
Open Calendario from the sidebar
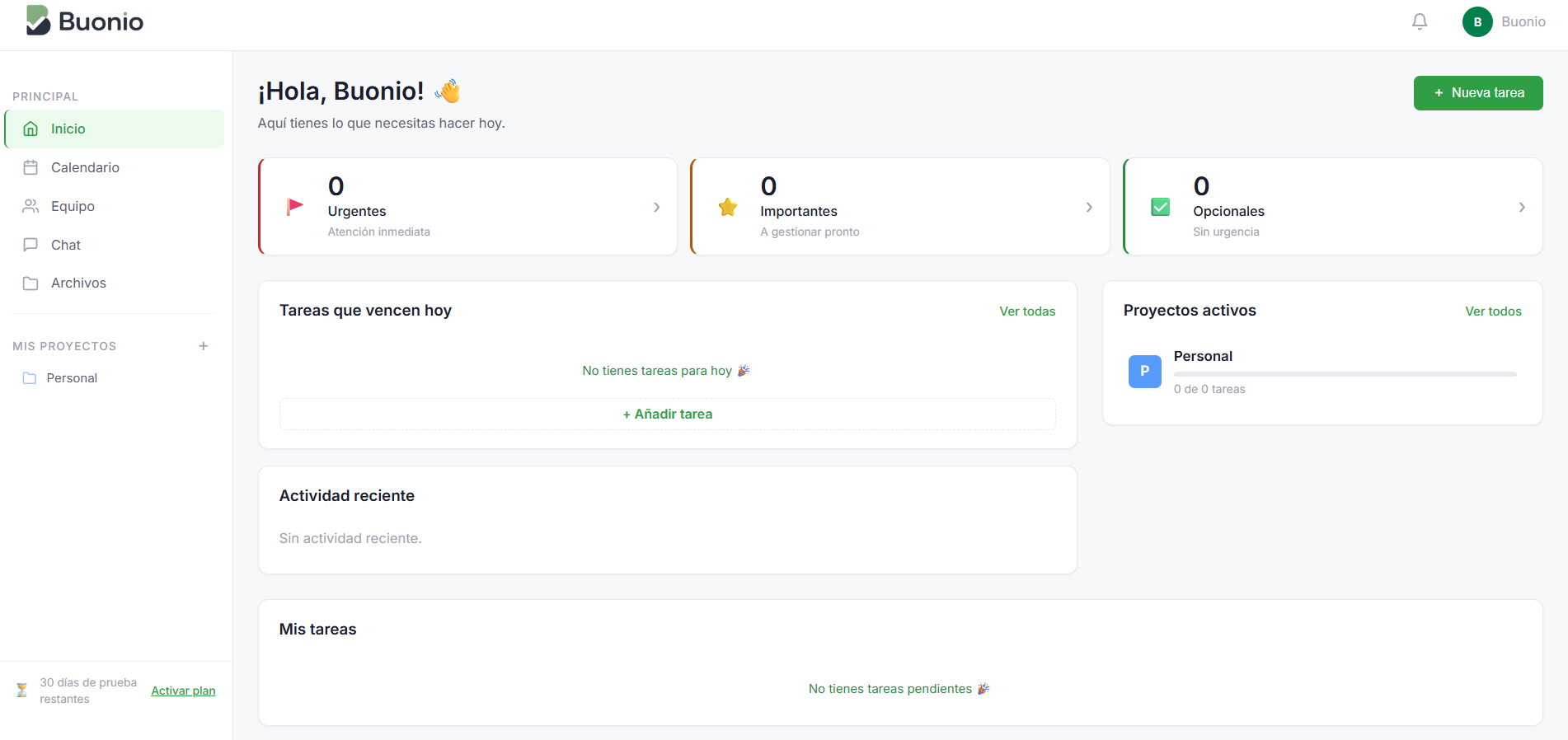coord(115,167)
